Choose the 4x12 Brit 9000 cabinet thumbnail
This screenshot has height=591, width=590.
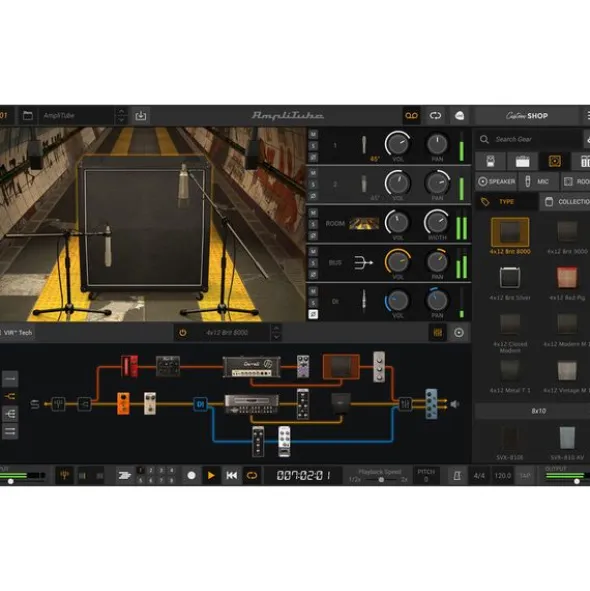coord(567,231)
